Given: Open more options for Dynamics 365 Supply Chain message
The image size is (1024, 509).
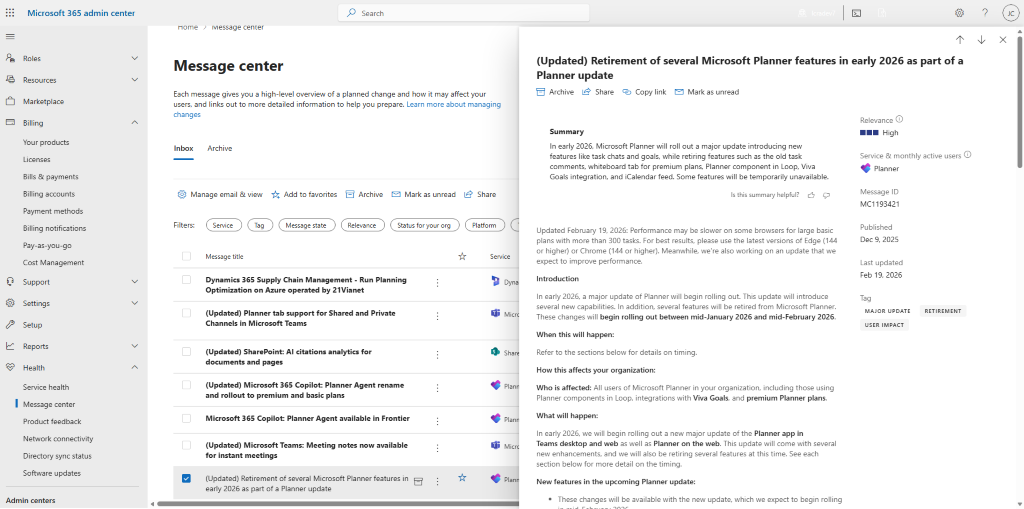Looking at the screenshot, I should point(438,282).
